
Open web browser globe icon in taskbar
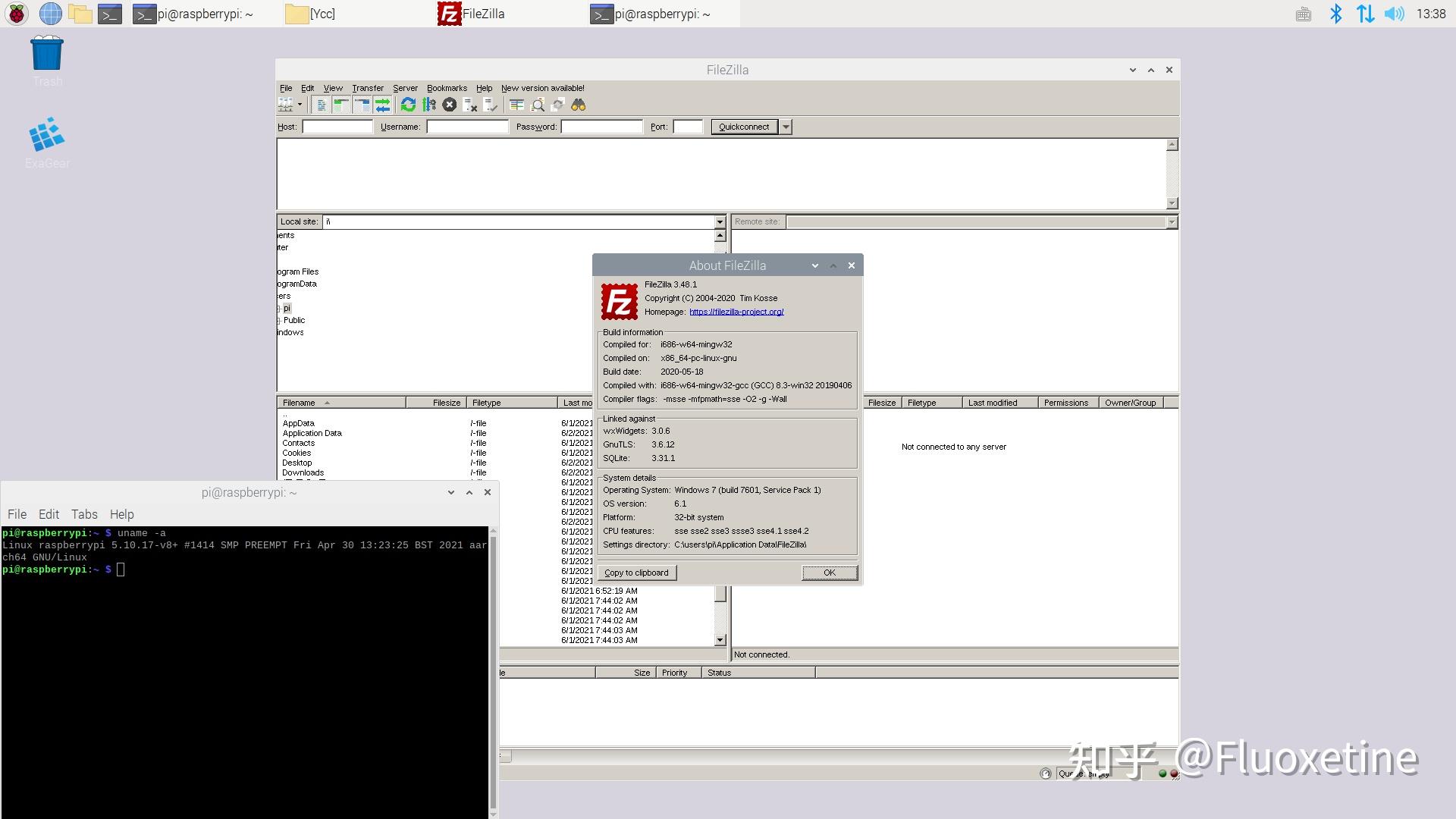click(50, 14)
